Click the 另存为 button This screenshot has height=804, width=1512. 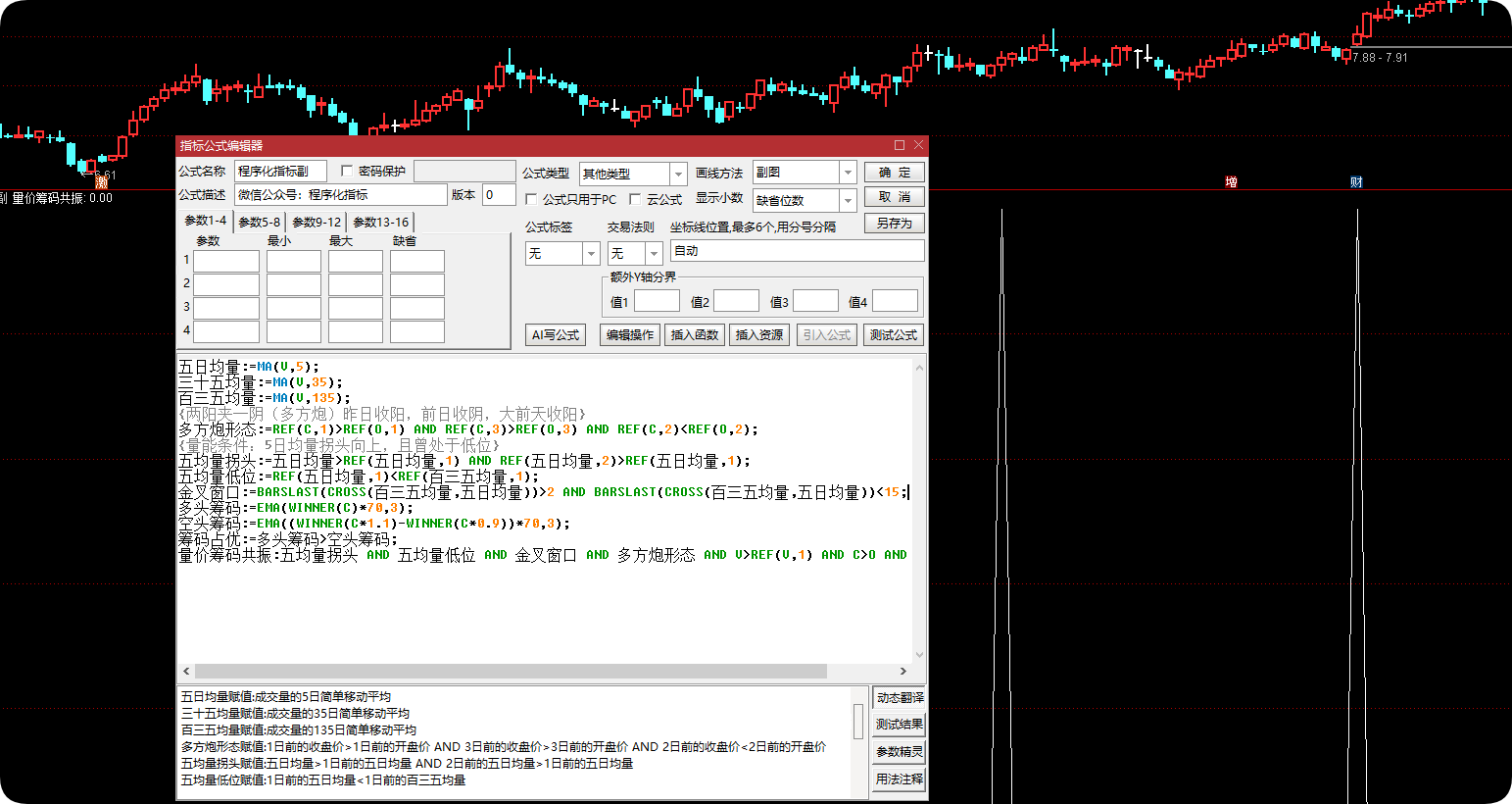(x=895, y=224)
